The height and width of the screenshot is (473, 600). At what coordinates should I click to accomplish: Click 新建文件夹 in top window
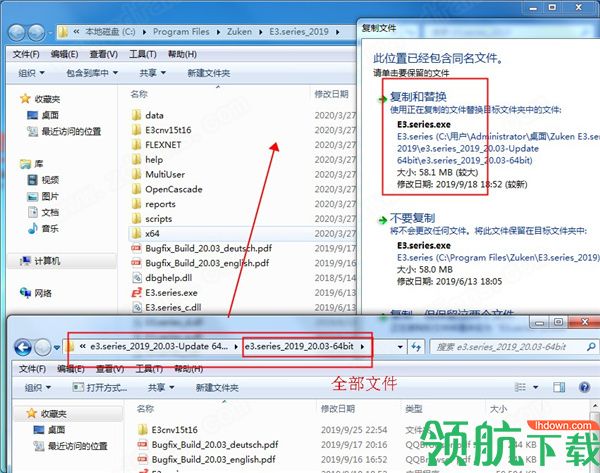tap(209, 73)
